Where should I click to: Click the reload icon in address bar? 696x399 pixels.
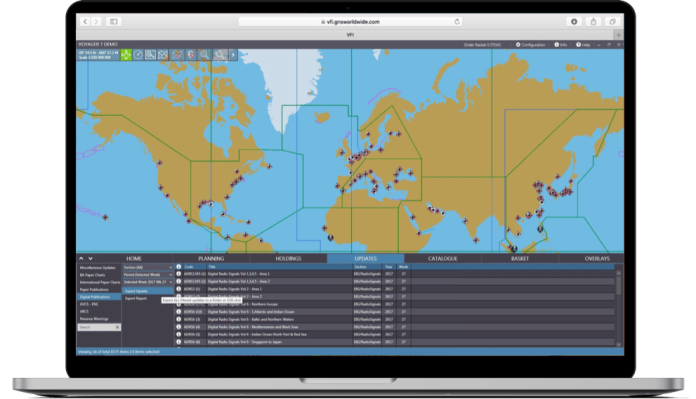(x=457, y=21)
